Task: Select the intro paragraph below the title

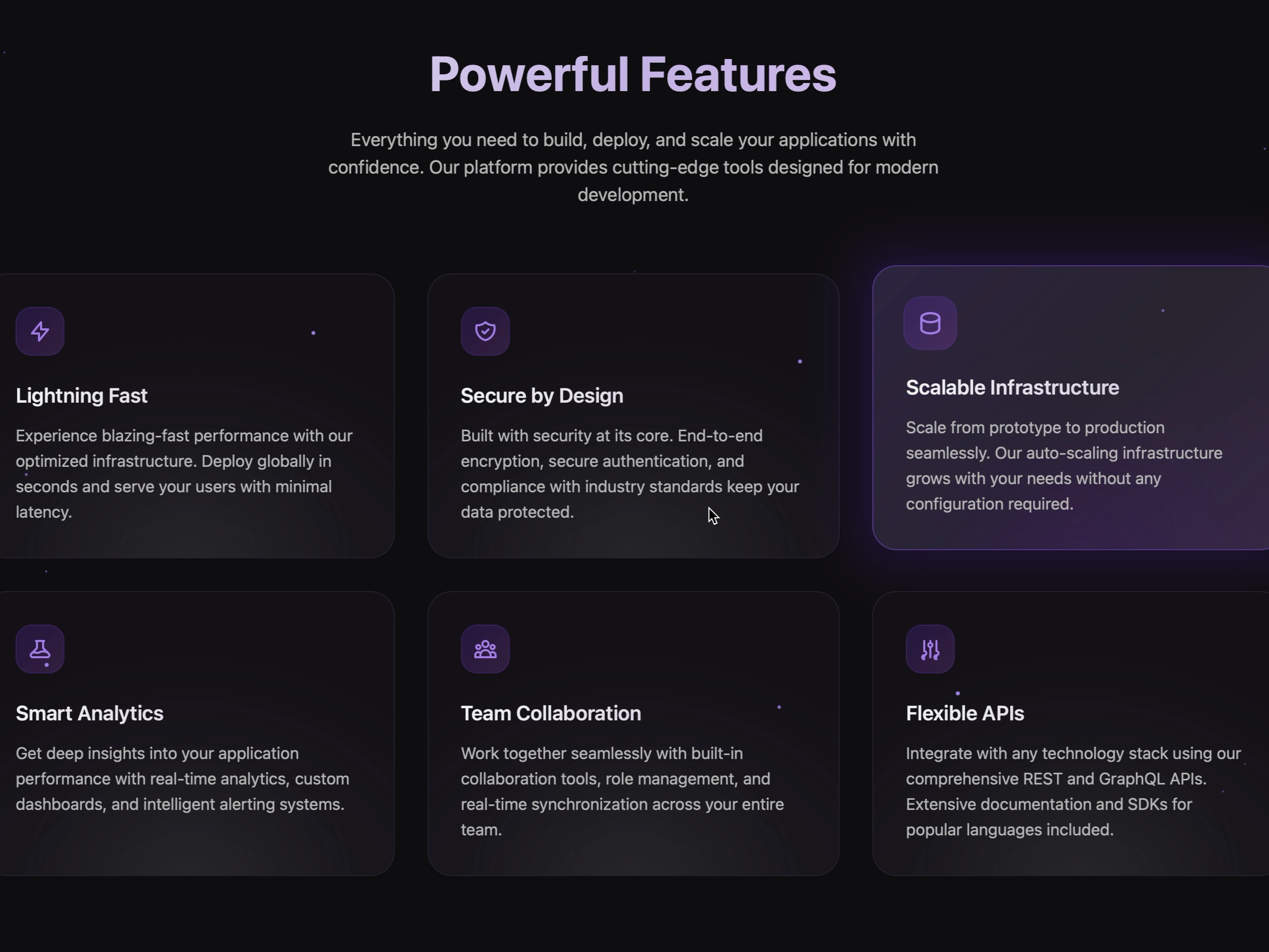Action: 633,167
